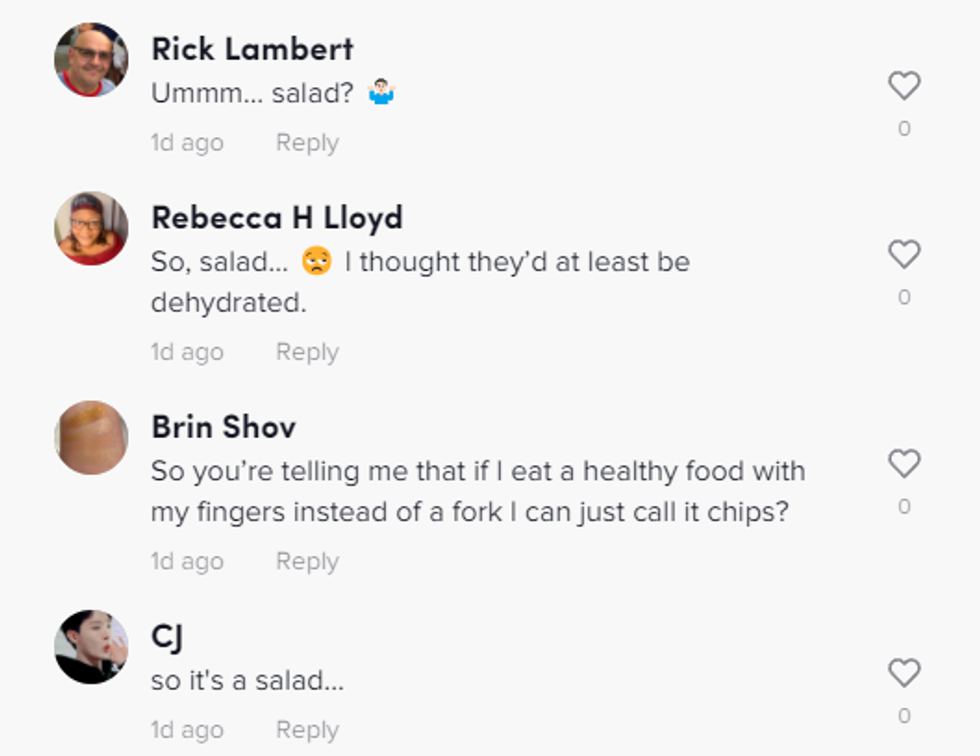This screenshot has height=756, width=980.
Task: Click the username CJ
Action: [166, 636]
